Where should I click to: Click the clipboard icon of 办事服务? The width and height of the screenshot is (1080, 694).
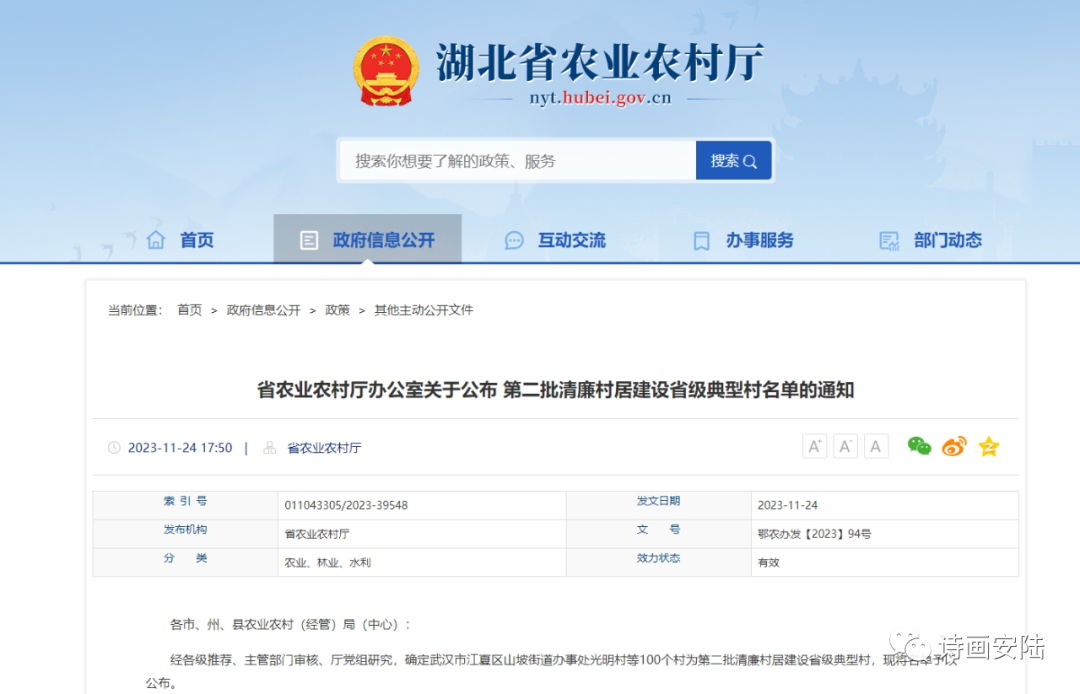point(701,239)
